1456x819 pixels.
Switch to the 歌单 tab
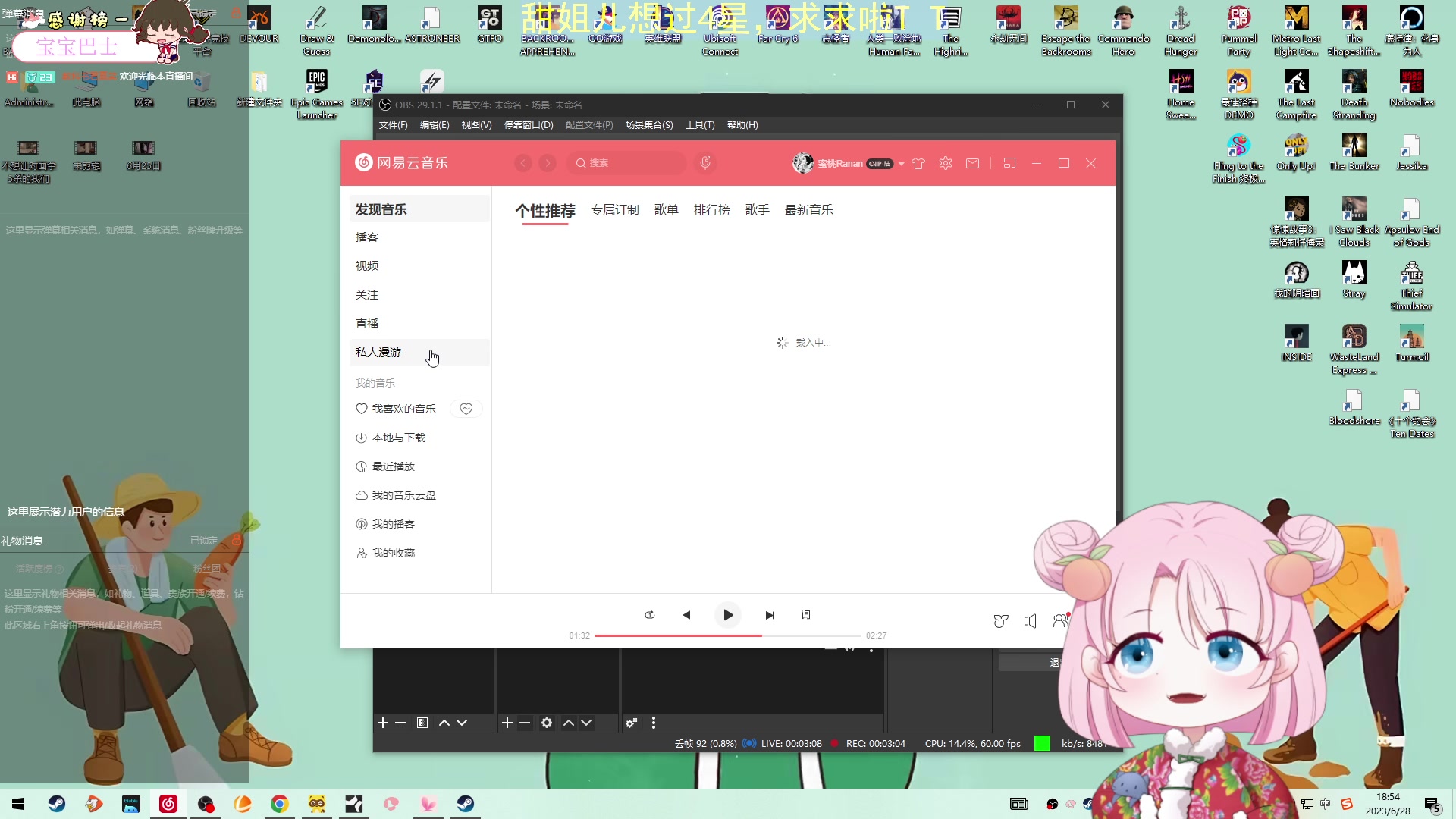(667, 210)
